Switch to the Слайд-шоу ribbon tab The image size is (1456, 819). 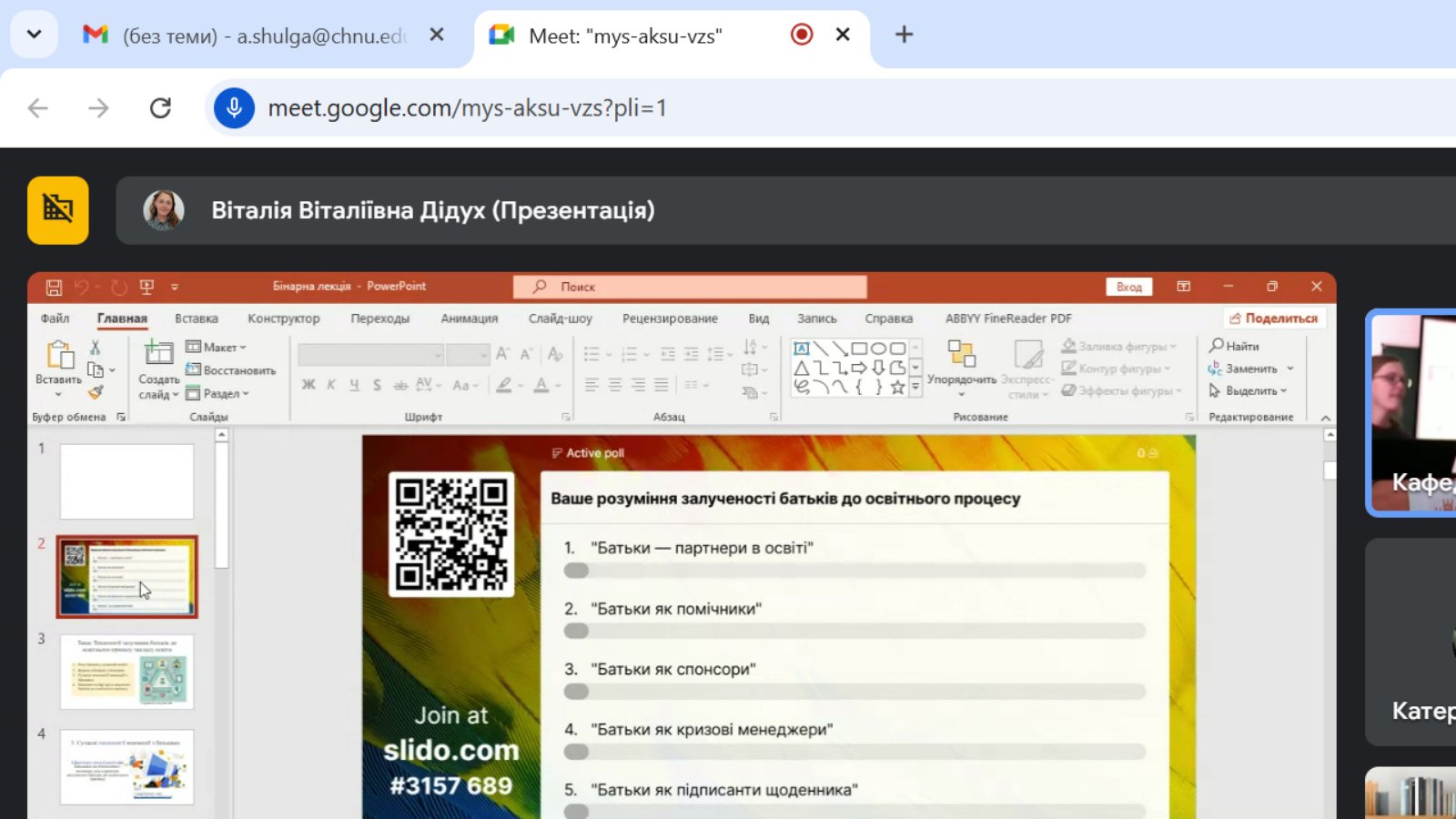coord(560,318)
